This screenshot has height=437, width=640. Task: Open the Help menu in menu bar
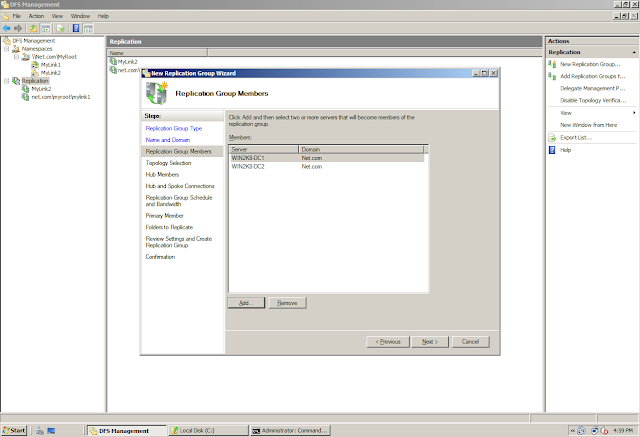(103, 16)
